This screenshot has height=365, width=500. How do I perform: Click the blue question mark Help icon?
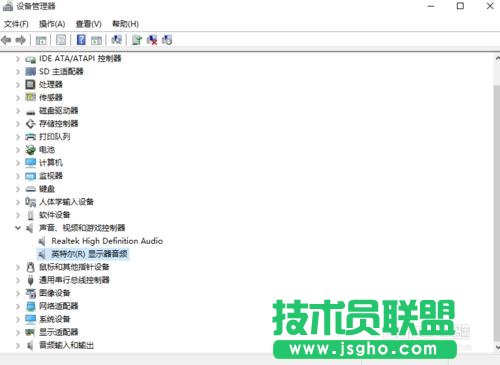[x=81, y=40]
